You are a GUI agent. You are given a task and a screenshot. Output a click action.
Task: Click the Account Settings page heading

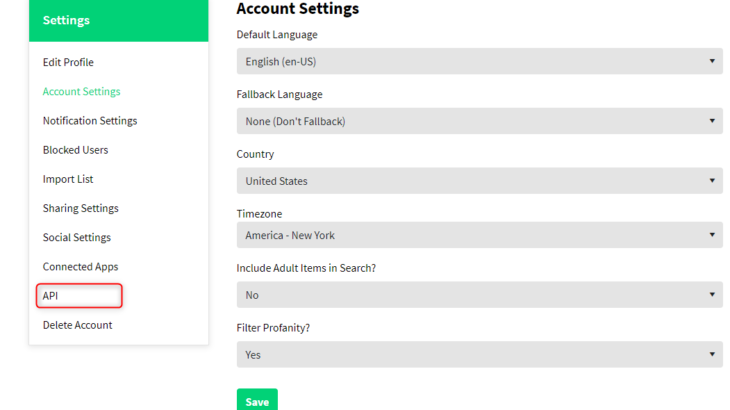(297, 9)
